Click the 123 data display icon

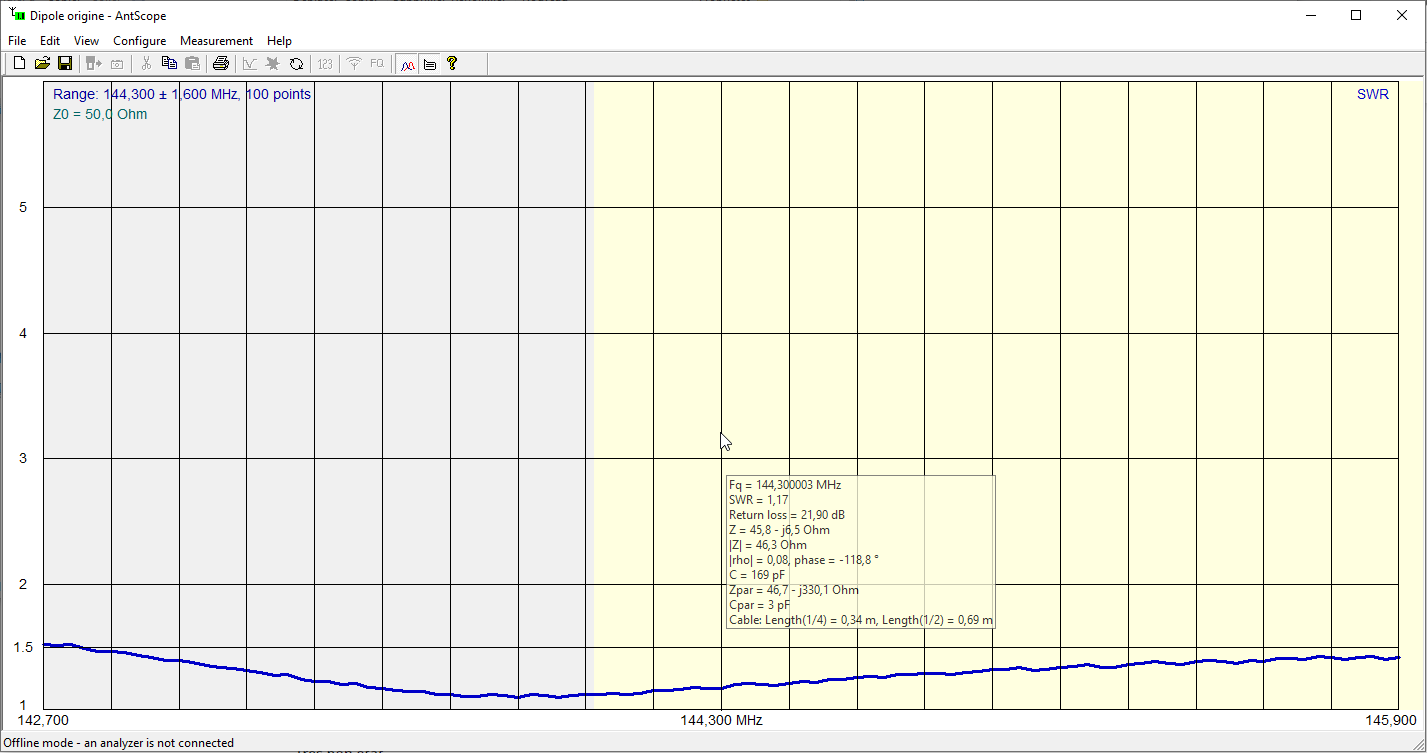325,64
